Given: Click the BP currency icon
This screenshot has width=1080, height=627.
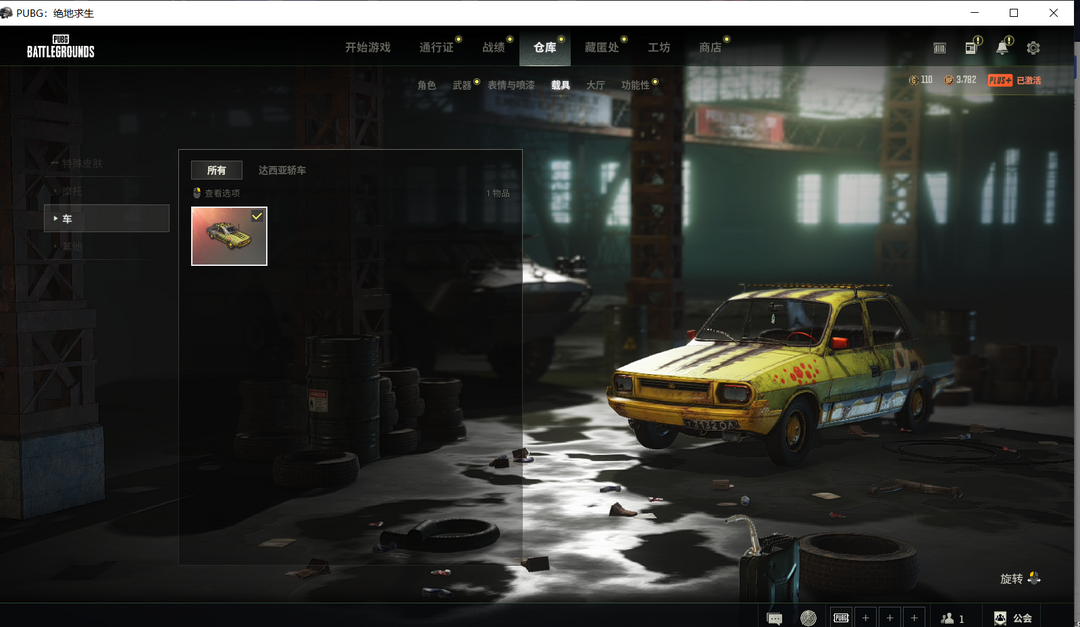Looking at the screenshot, I should (x=948, y=80).
